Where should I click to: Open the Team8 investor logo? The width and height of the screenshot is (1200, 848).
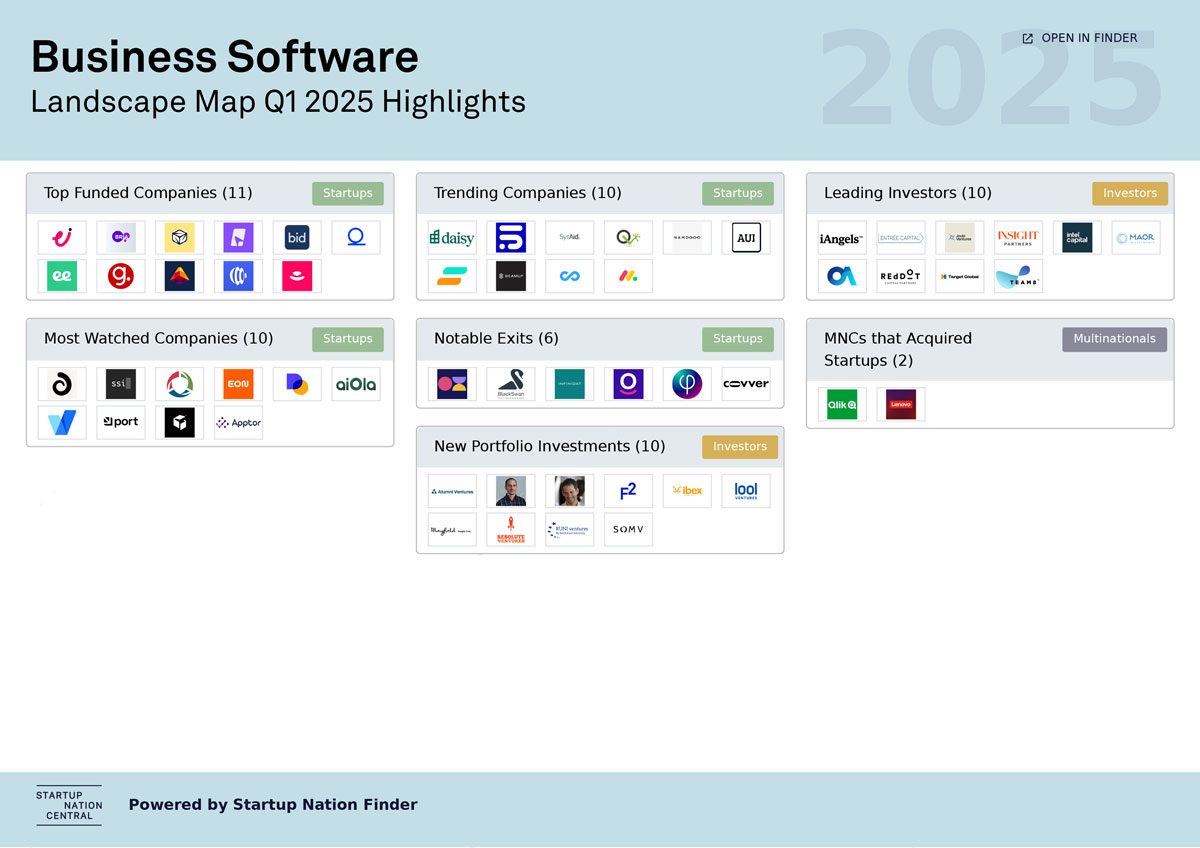(1018, 276)
